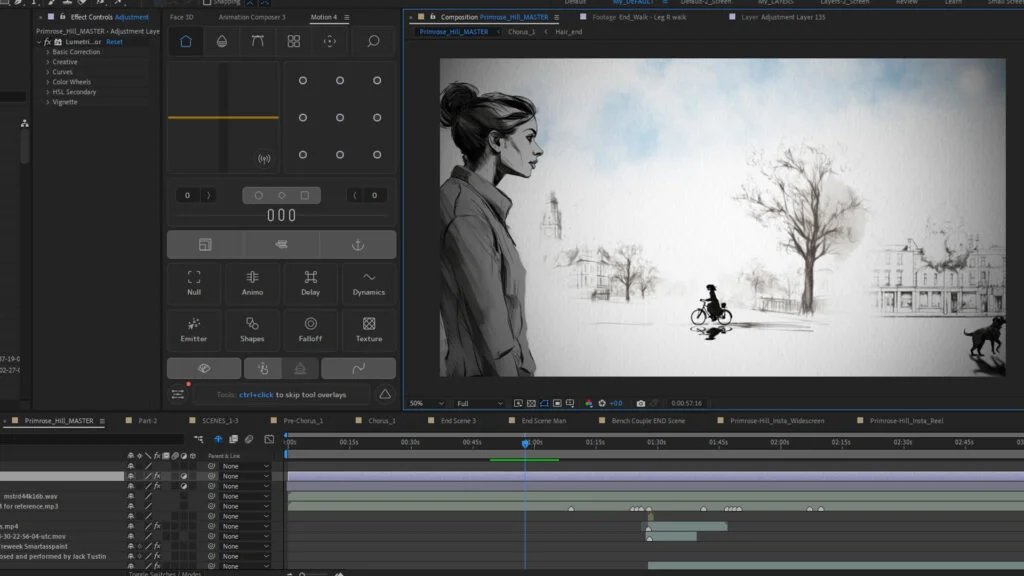The height and width of the screenshot is (576, 1024).
Task: Open the Motion 4 search tool
Action: (x=373, y=42)
